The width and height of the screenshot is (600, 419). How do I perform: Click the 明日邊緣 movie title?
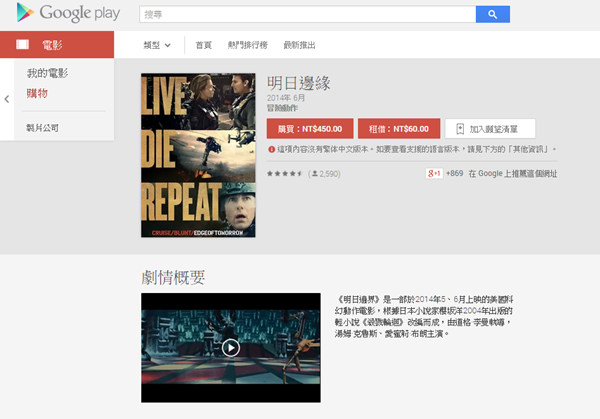click(x=299, y=83)
